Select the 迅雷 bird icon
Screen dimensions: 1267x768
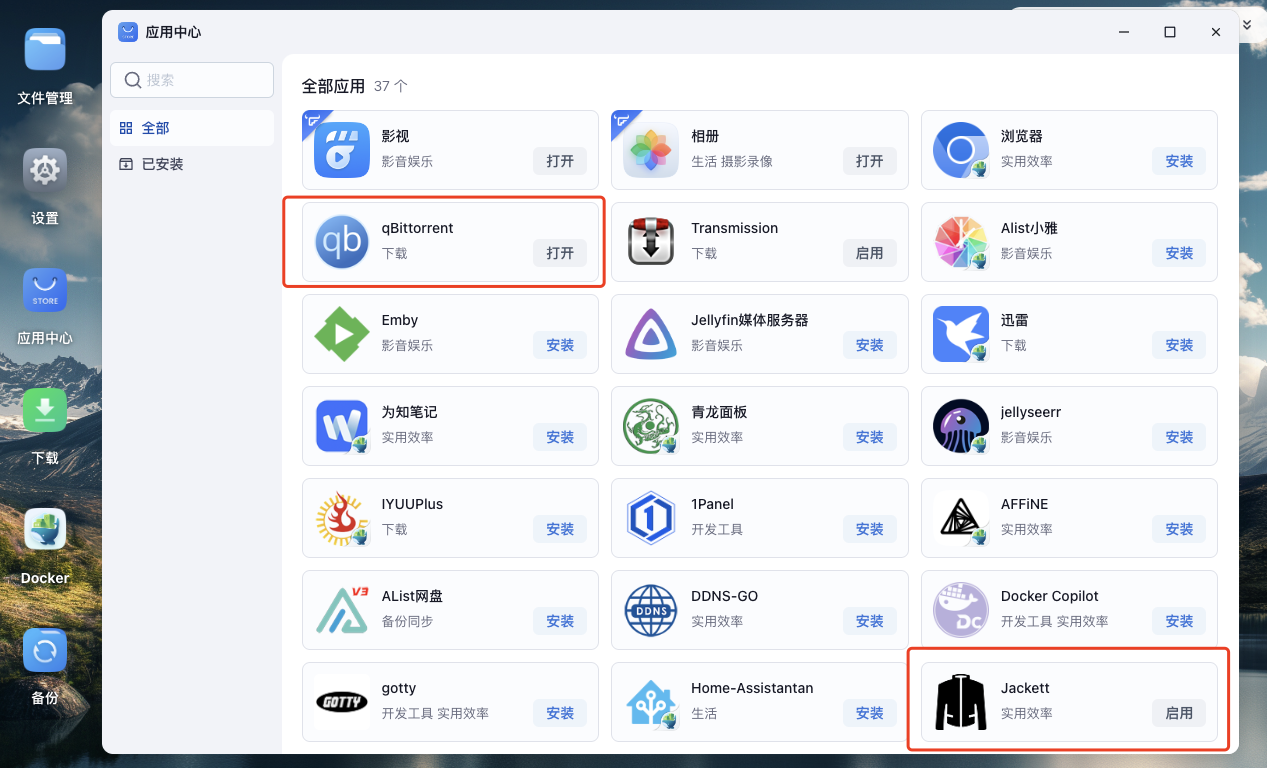[961, 334]
